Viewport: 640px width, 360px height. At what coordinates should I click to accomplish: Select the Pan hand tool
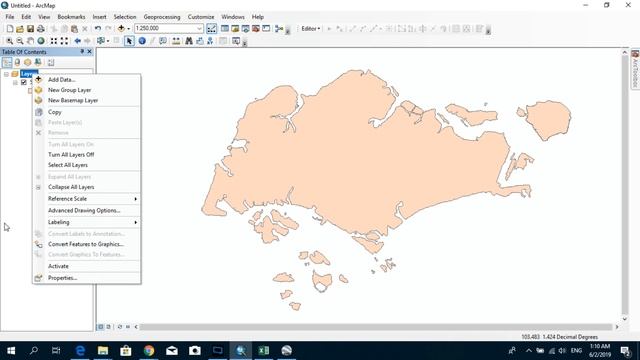(x=30, y=41)
